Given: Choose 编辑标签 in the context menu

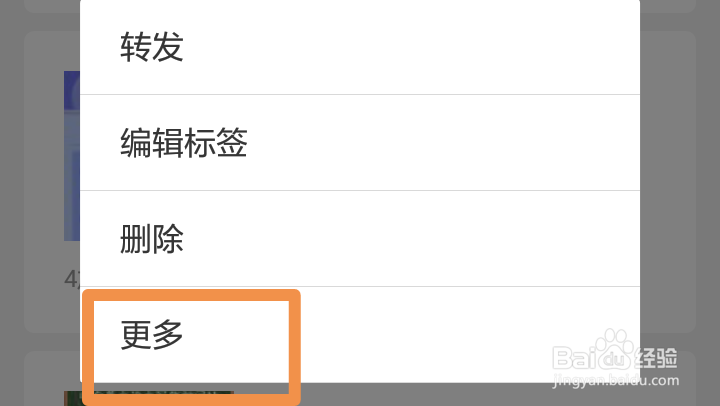Looking at the screenshot, I should pos(184,143).
